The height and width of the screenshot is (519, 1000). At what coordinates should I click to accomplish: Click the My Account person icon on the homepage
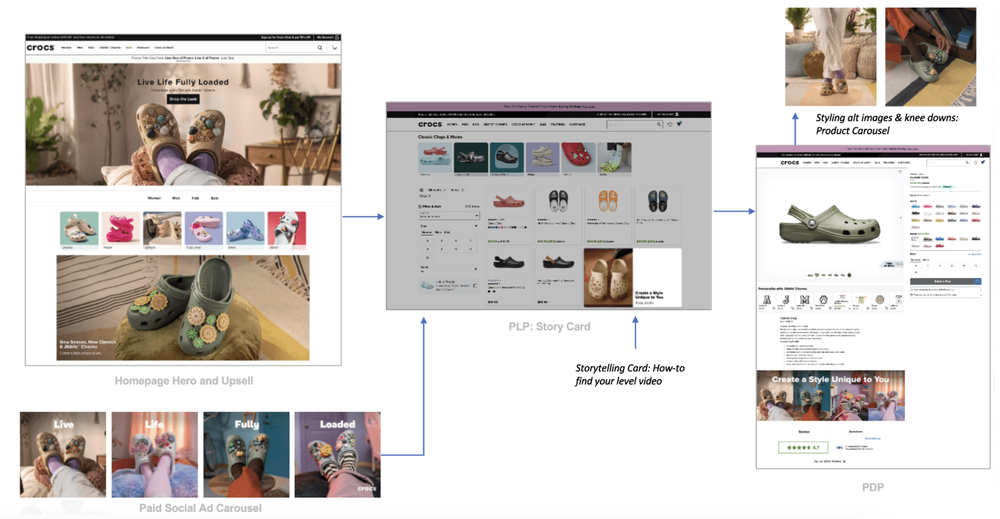337,38
